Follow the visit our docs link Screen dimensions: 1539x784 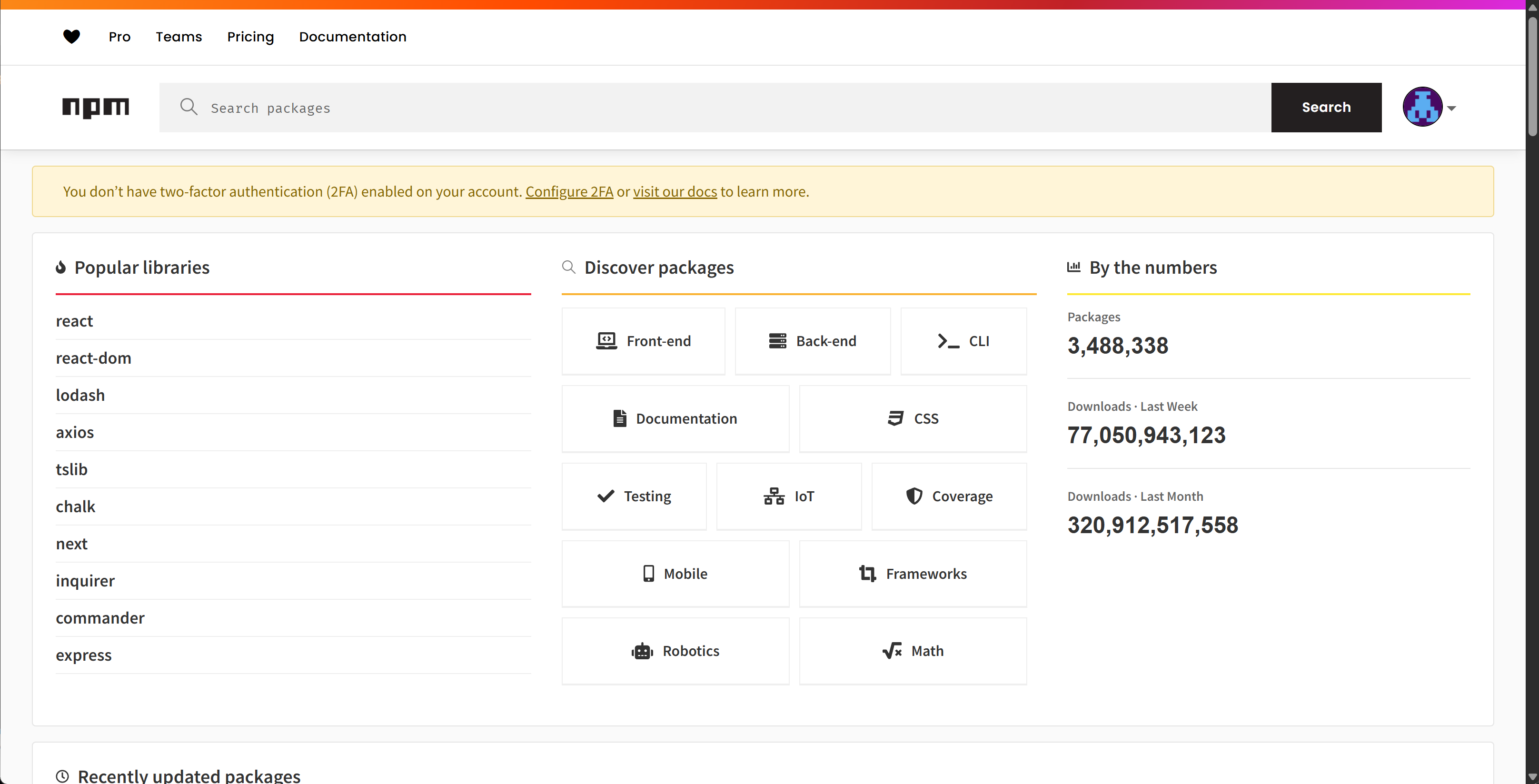pyautogui.click(x=675, y=191)
